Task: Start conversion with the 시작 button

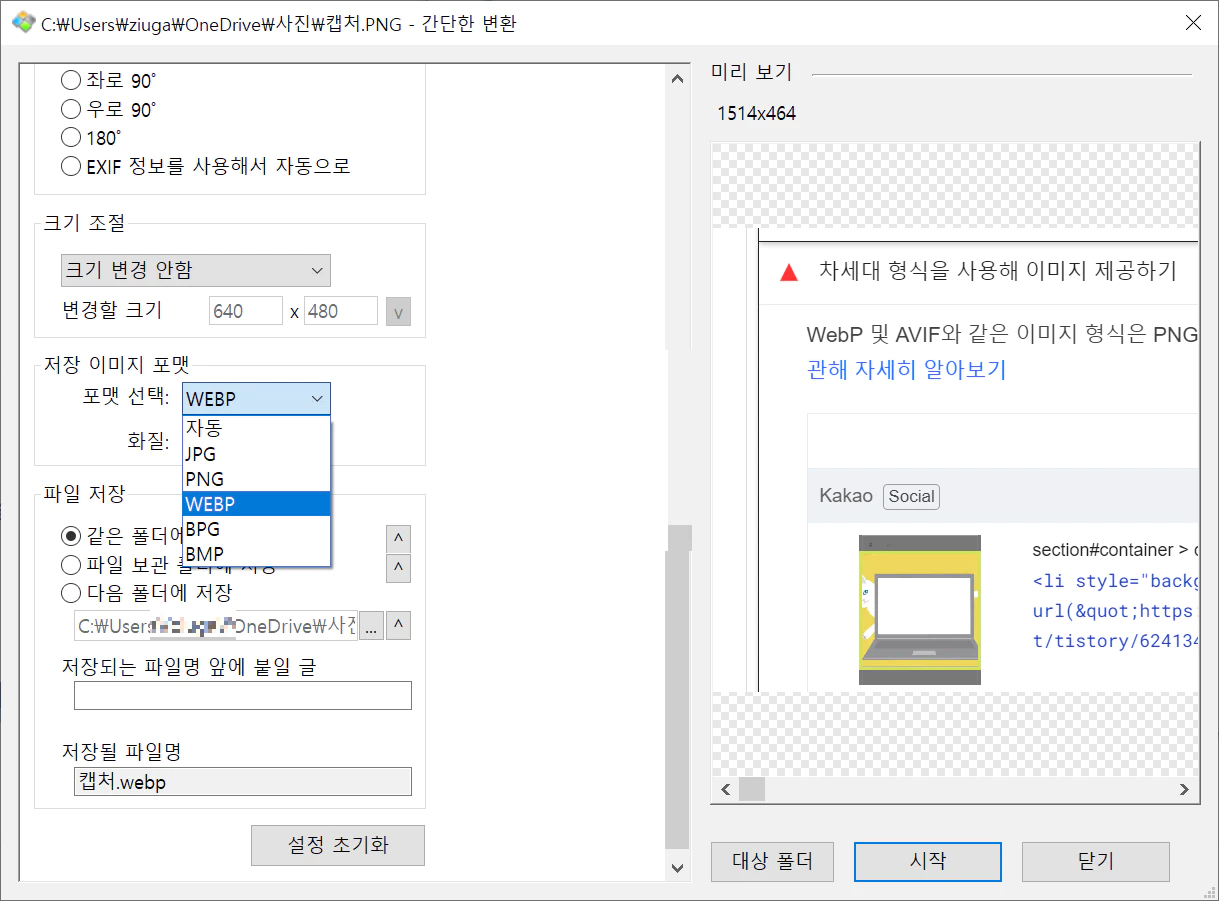Action: click(x=926, y=861)
